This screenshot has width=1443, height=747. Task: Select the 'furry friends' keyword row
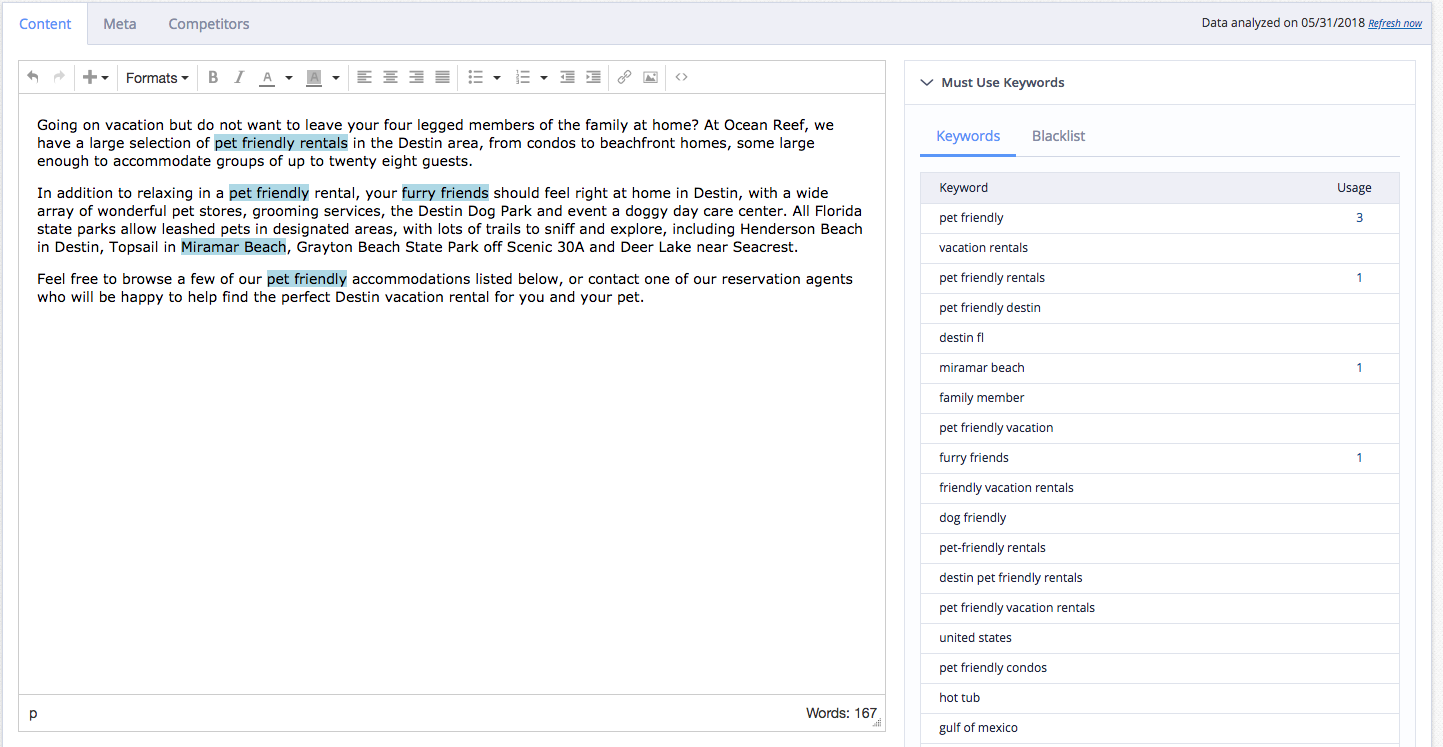[1160, 458]
